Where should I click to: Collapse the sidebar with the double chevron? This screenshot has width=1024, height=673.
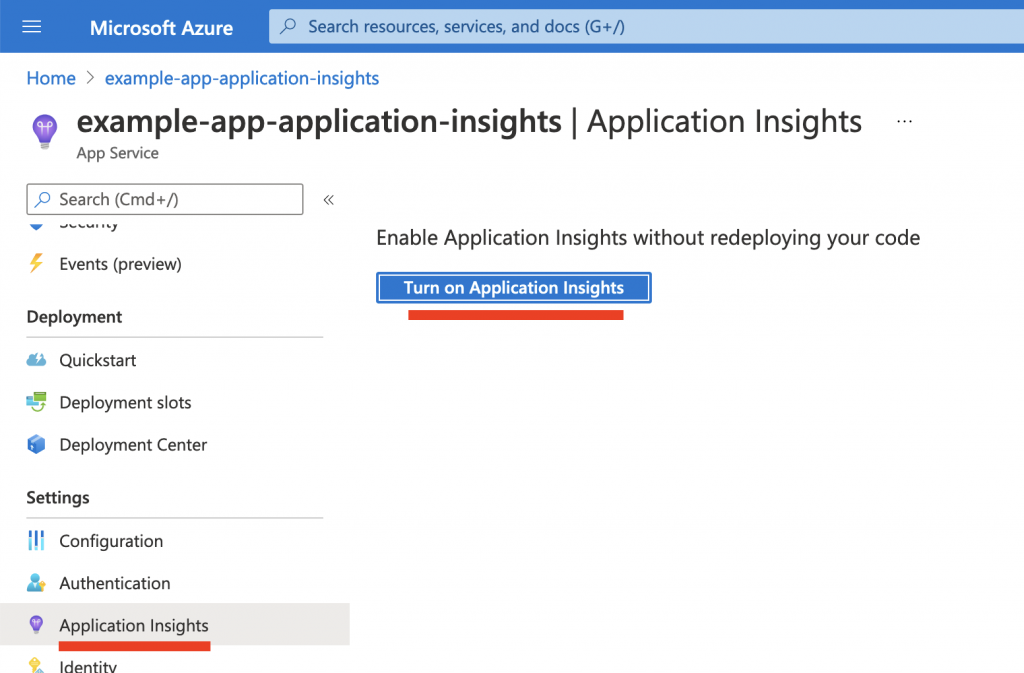[x=328, y=200]
